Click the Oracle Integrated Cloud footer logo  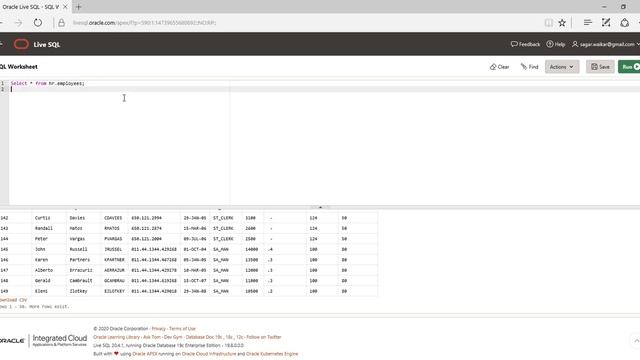(43, 340)
